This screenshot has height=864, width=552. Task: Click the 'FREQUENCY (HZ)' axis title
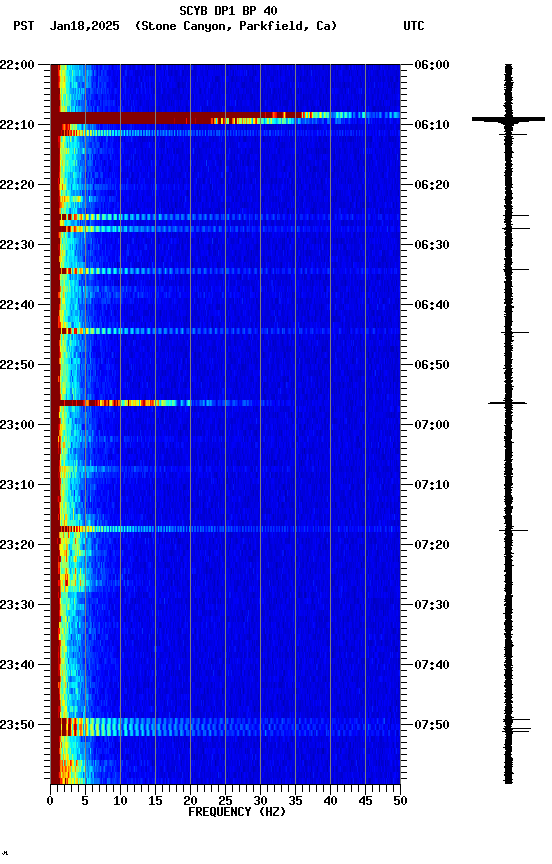[x=237, y=813]
